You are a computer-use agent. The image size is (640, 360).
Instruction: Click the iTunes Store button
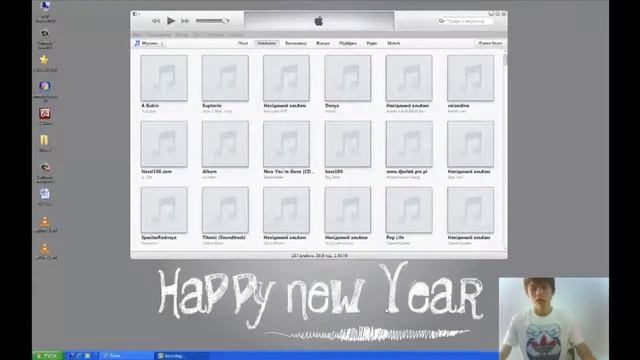[490, 43]
